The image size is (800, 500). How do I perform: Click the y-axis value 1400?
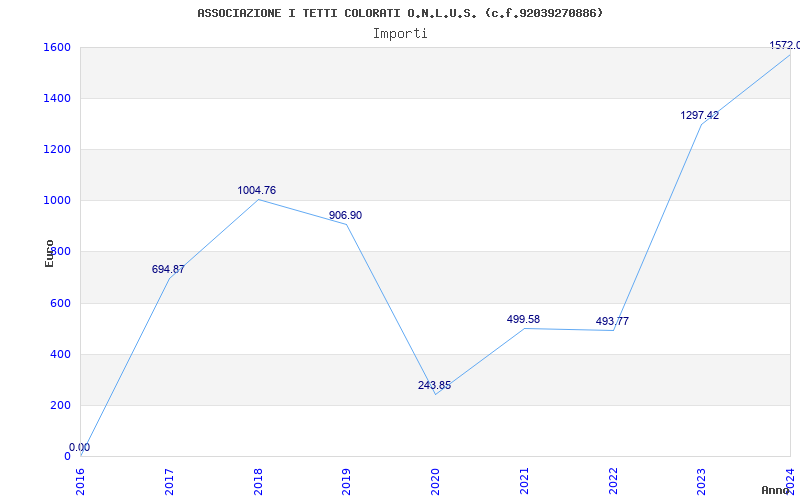57,98
